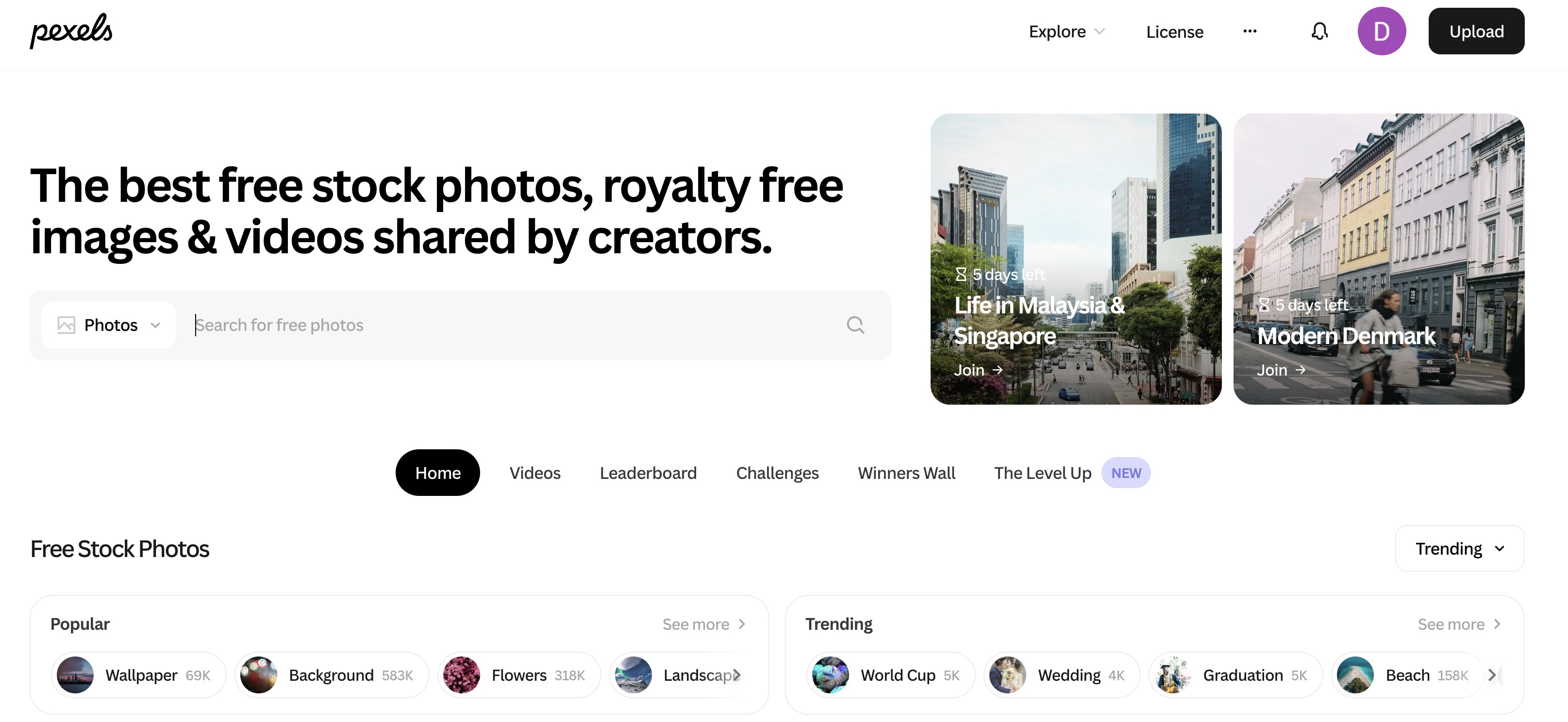Click the Flowers tag circular image
Image resolution: width=1568 pixels, height=722 pixels.
click(461, 675)
